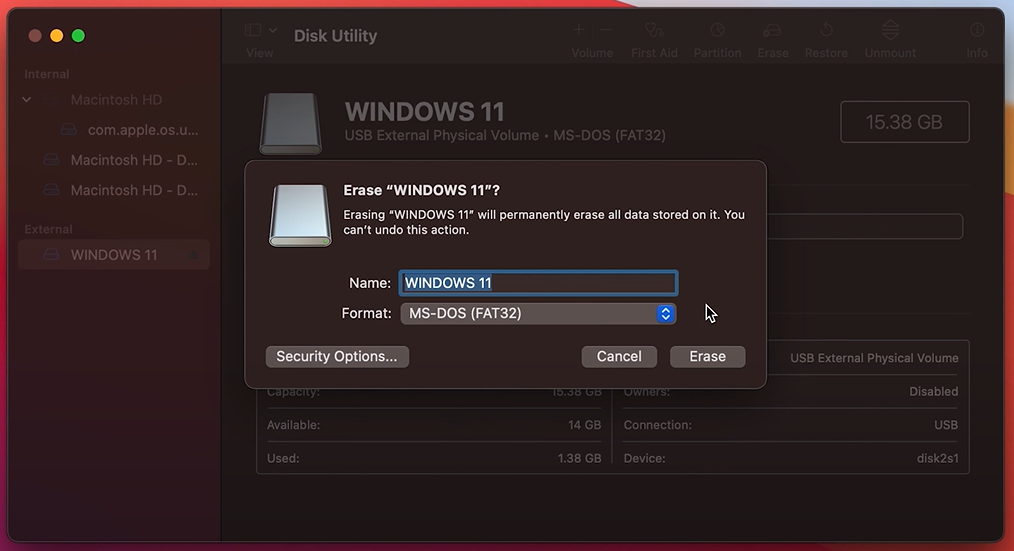Viewport: 1014px width, 551px height.
Task: Click the Name field containing WINDOWS 11
Action: (x=538, y=283)
